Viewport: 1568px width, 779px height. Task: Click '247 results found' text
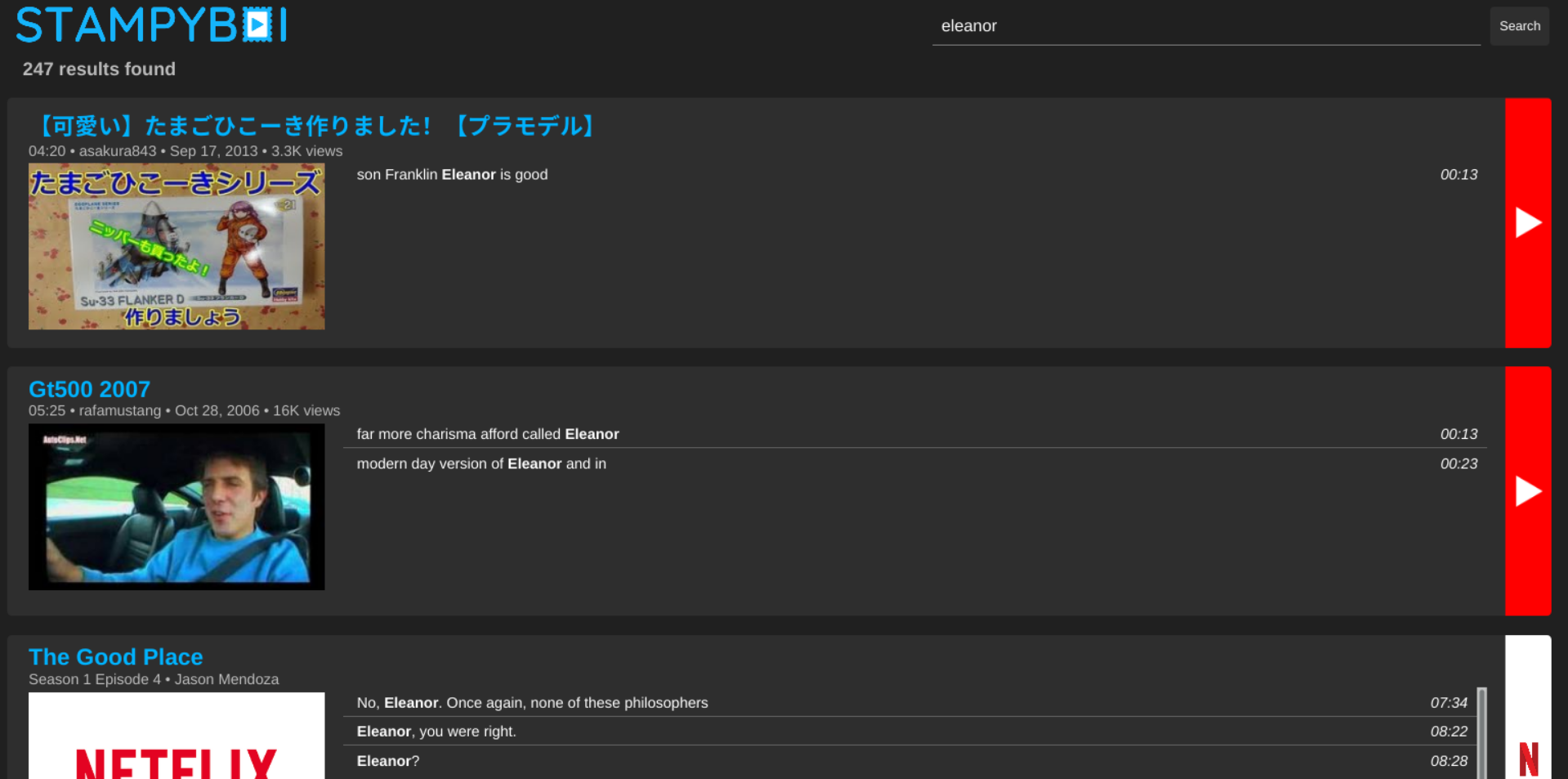99,69
